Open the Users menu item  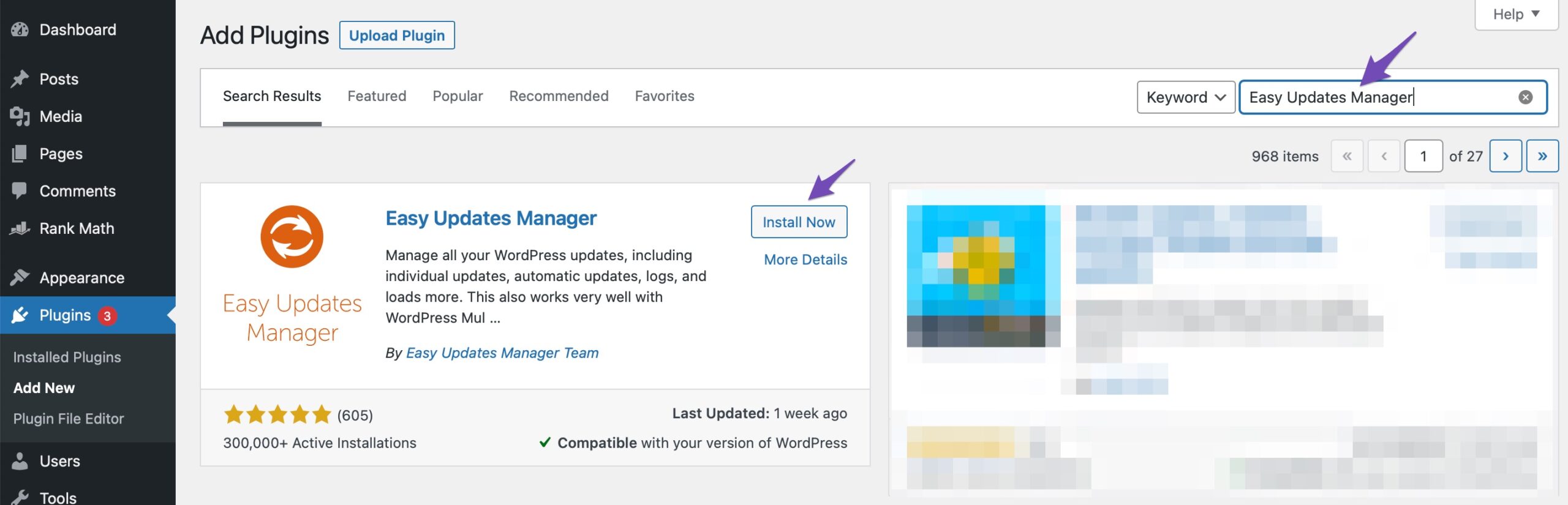[88, 461]
